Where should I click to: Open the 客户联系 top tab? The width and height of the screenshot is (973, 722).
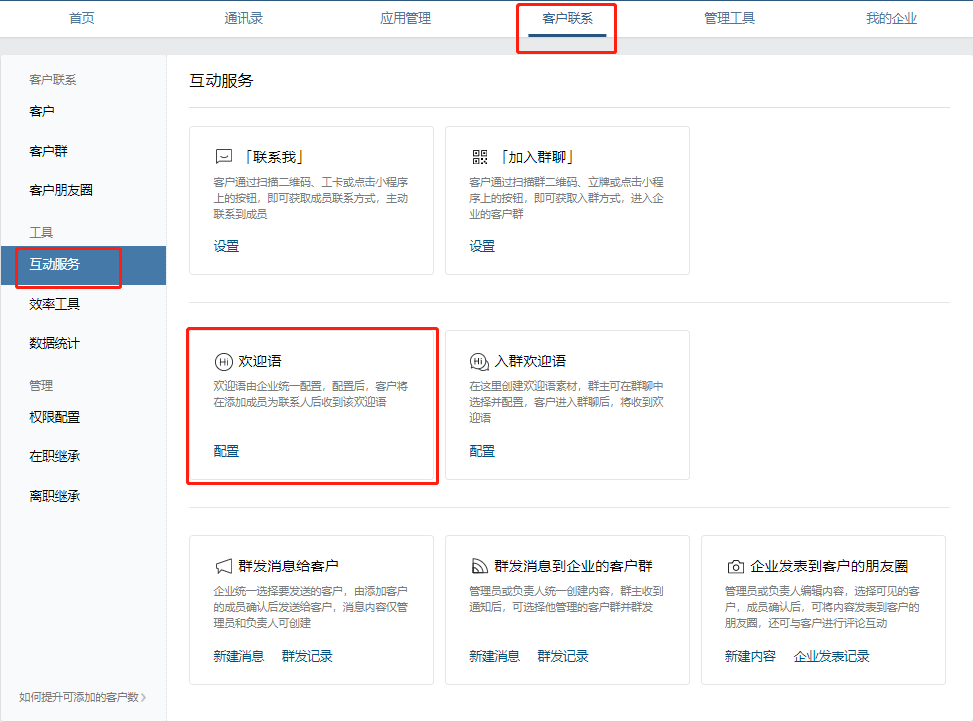click(567, 18)
